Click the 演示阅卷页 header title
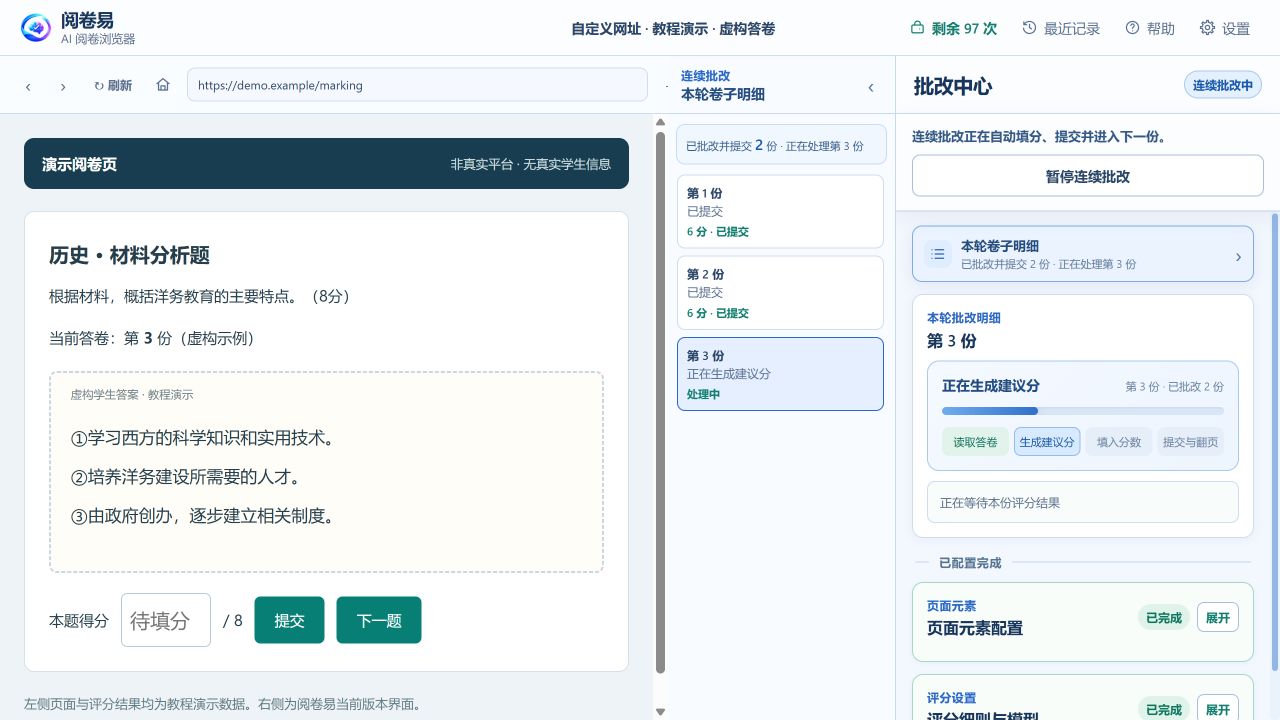 coord(80,164)
